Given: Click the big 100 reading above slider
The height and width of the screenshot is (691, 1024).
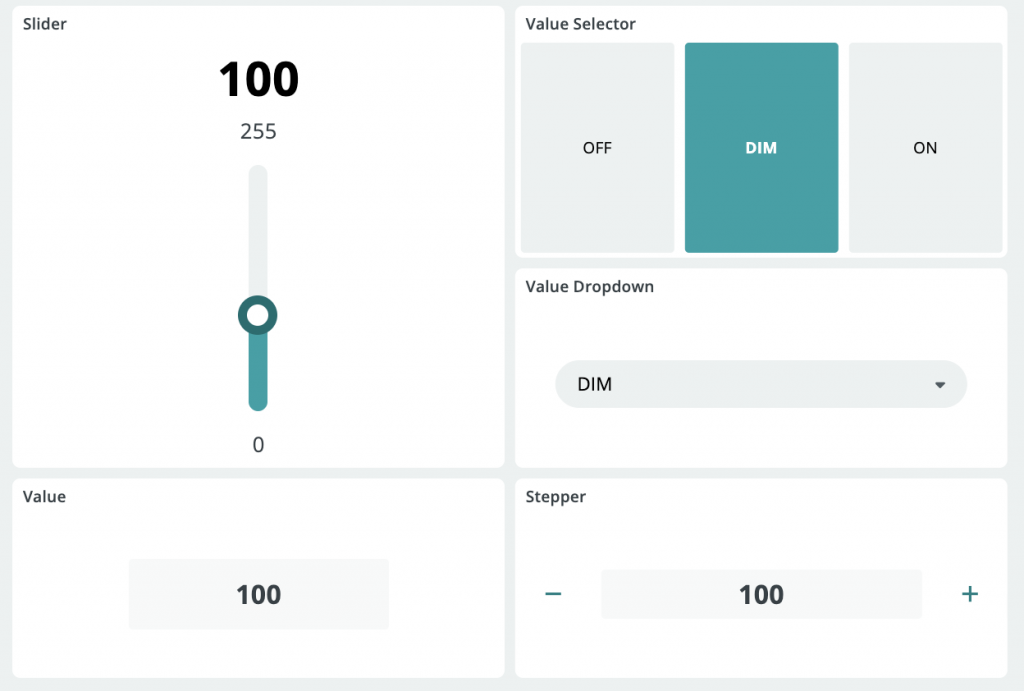Looking at the screenshot, I should 258,80.
